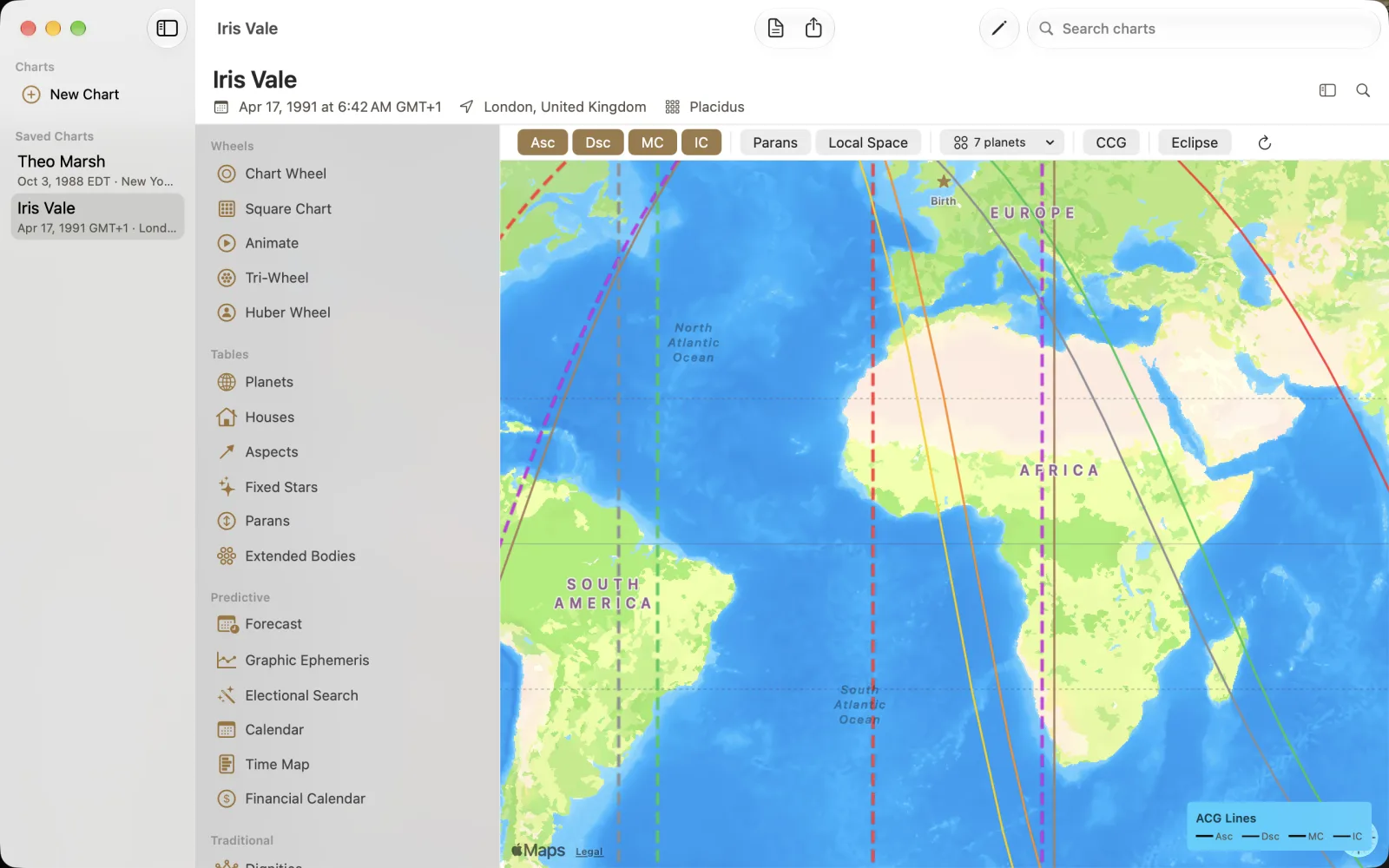Select the Theo Marsh saved chart

pyautogui.click(x=97, y=170)
